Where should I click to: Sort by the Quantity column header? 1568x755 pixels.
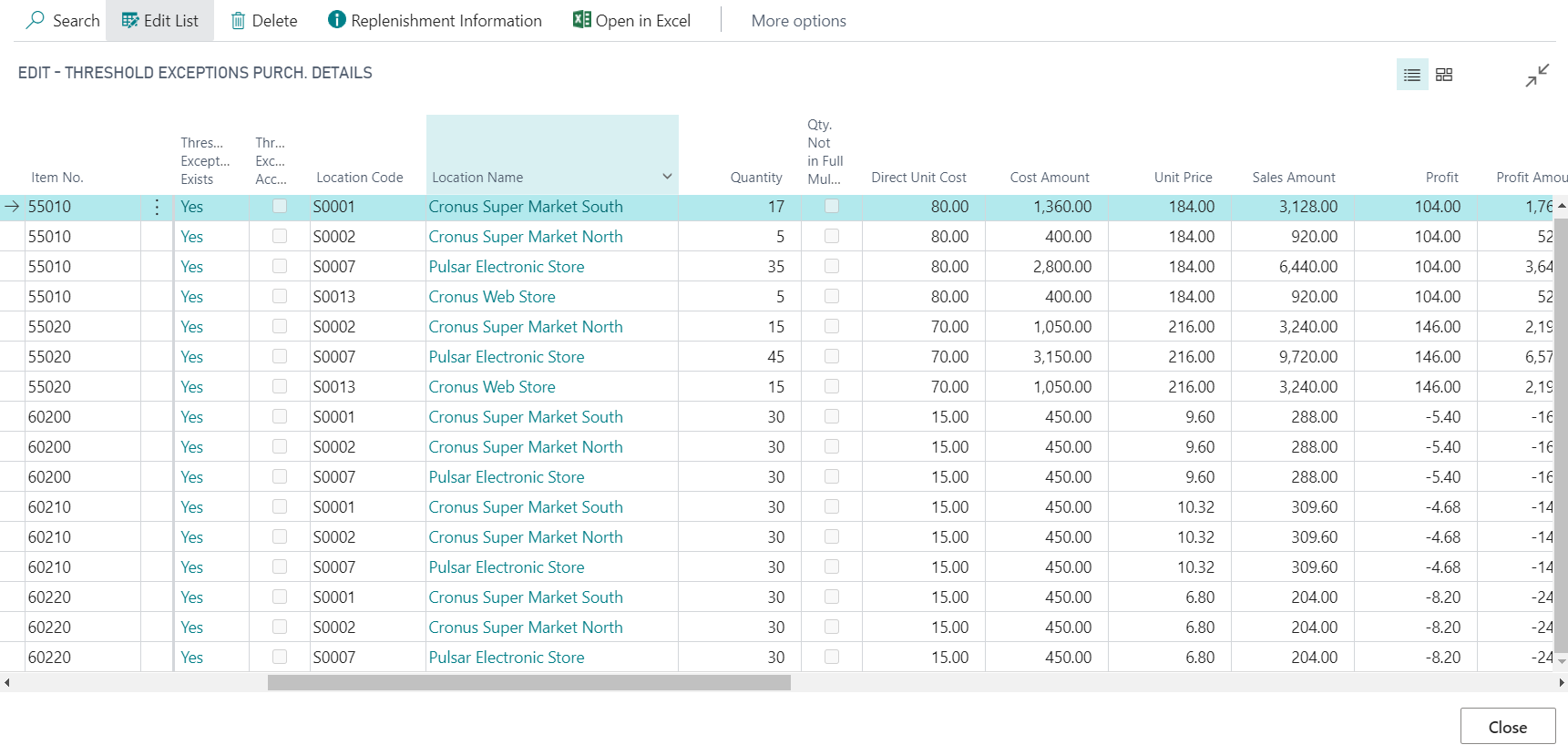pyautogui.click(x=755, y=178)
